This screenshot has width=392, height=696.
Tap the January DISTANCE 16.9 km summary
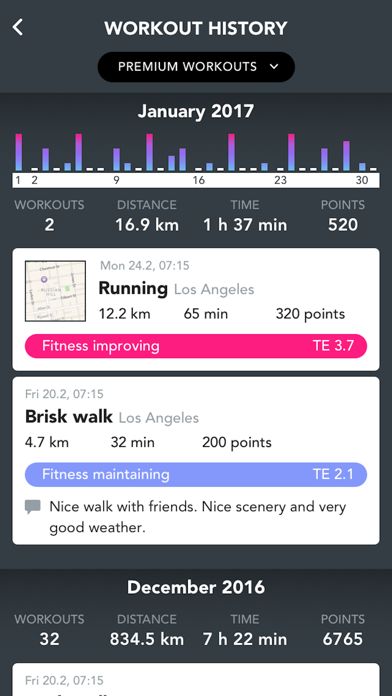(x=147, y=216)
